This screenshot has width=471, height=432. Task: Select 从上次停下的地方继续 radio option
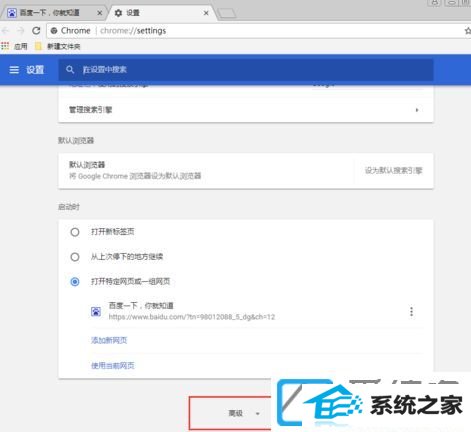75,257
